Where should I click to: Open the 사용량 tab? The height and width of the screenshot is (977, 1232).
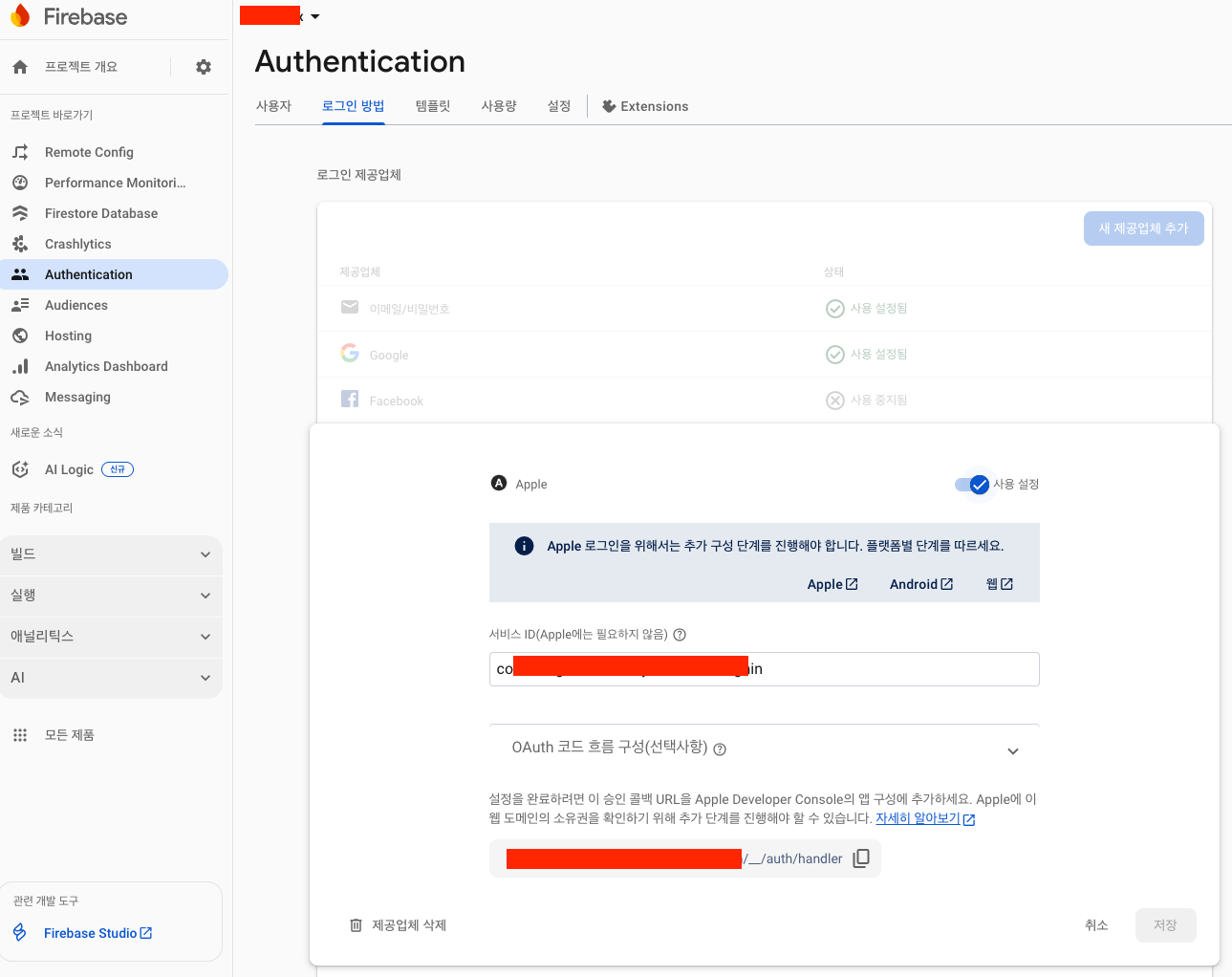pyautogui.click(x=499, y=106)
